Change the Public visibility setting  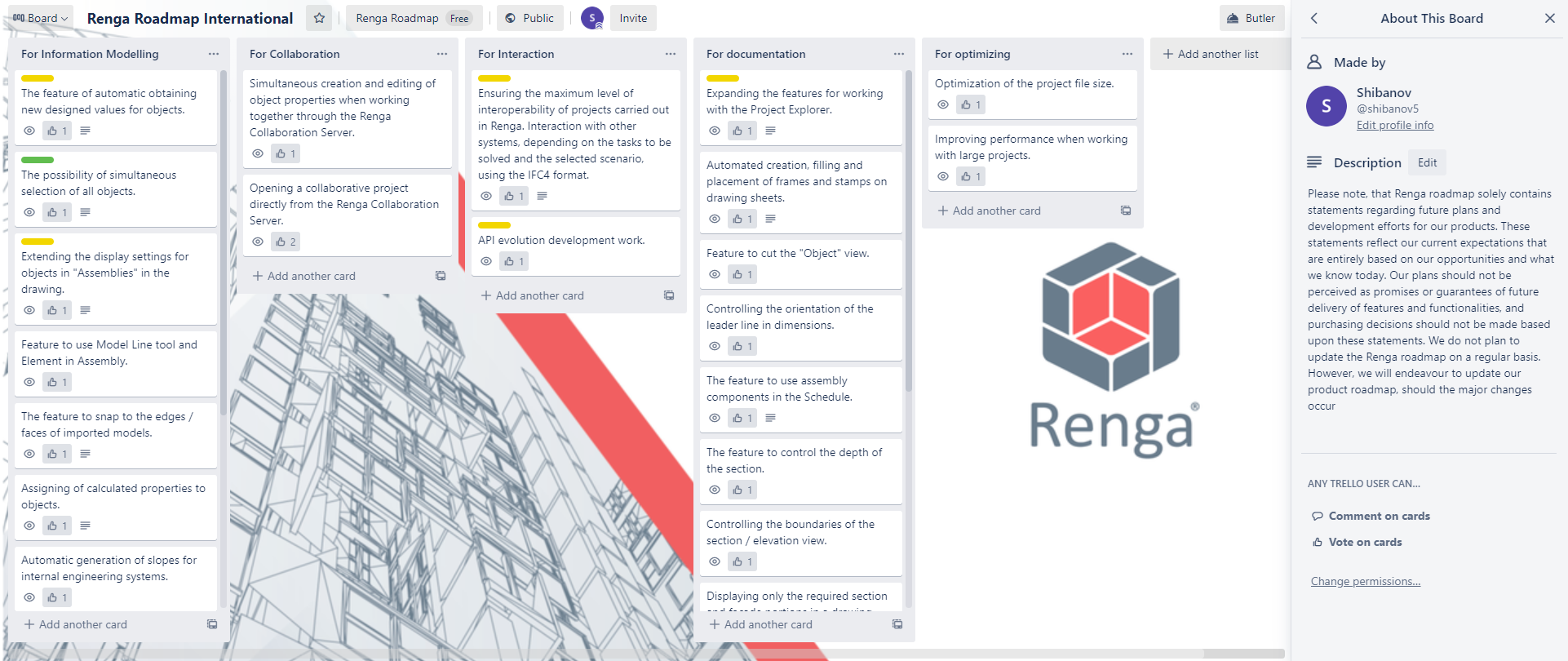point(529,18)
